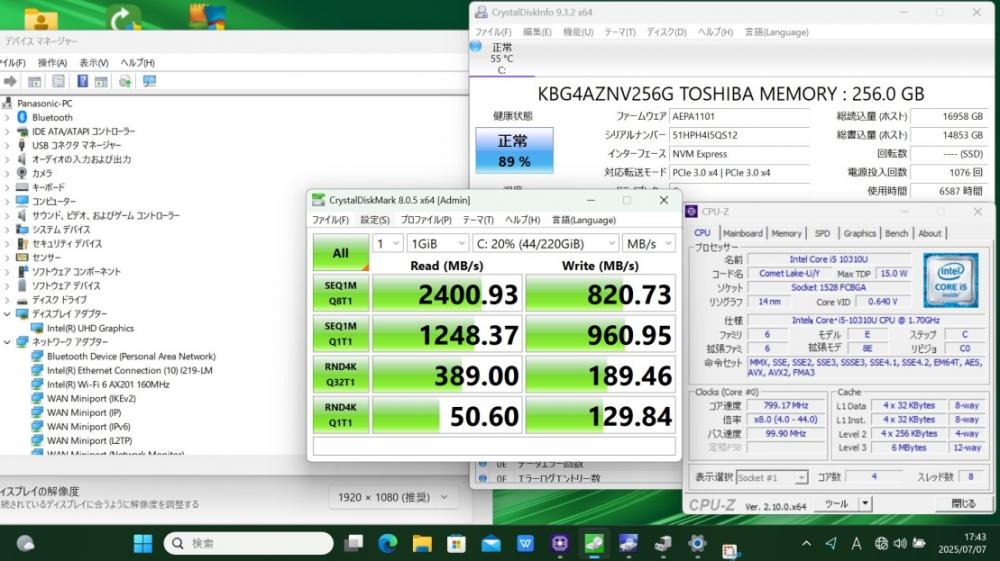Image resolution: width=1000 pixels, height=561 pixels.
Task: Click the scan for hardware changes monitor icon
Action: pos(149,81)
